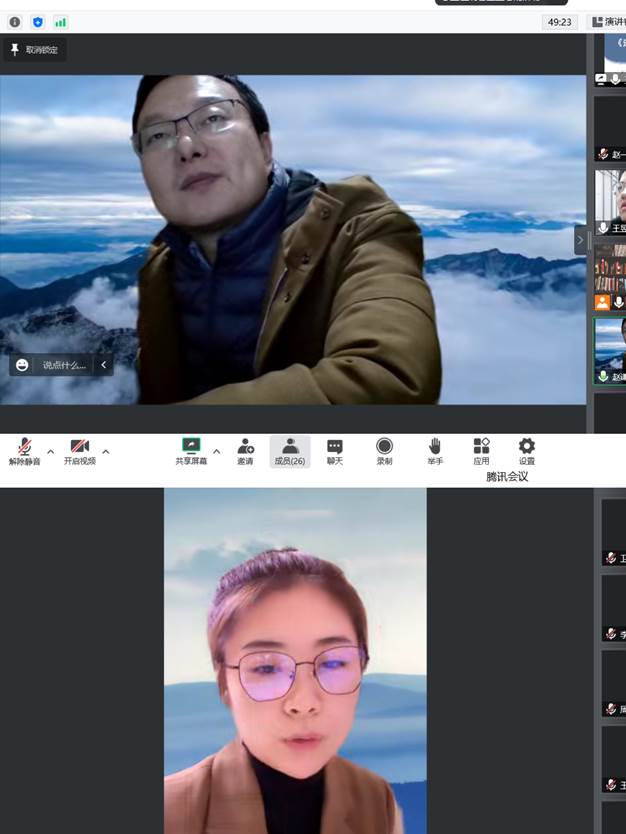Start screen sharing via 共享屏幕 icon
The image size is (626, 834).
[191, 450]
